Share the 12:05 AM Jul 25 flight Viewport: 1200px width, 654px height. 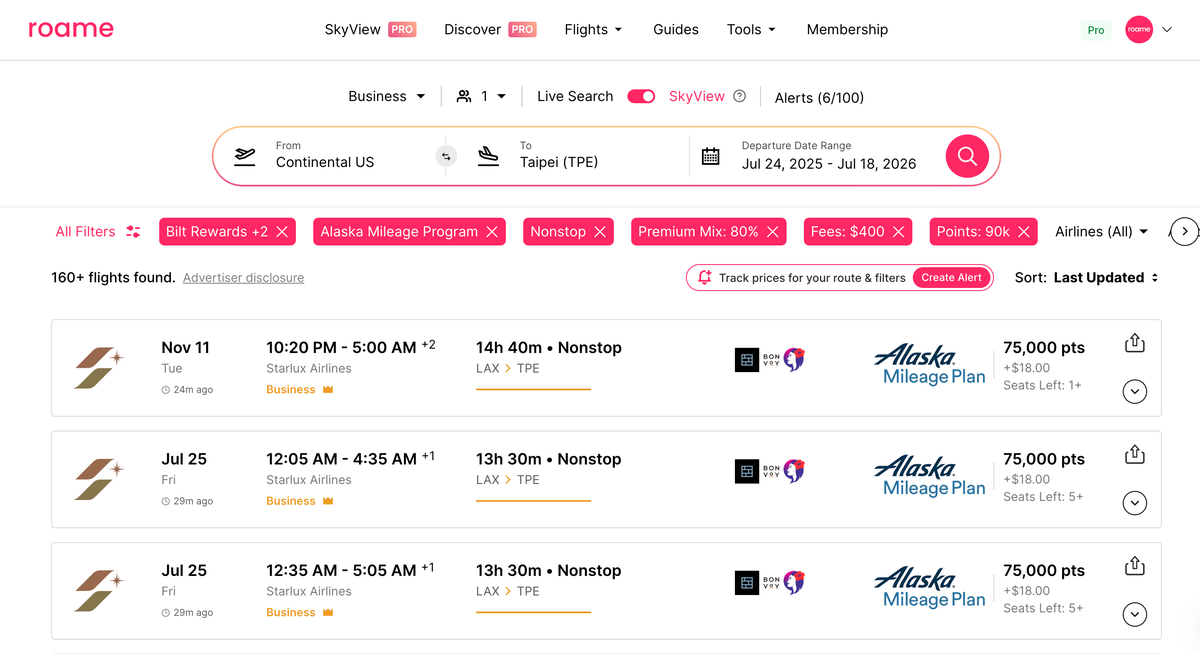click(x=1134, y=455)
